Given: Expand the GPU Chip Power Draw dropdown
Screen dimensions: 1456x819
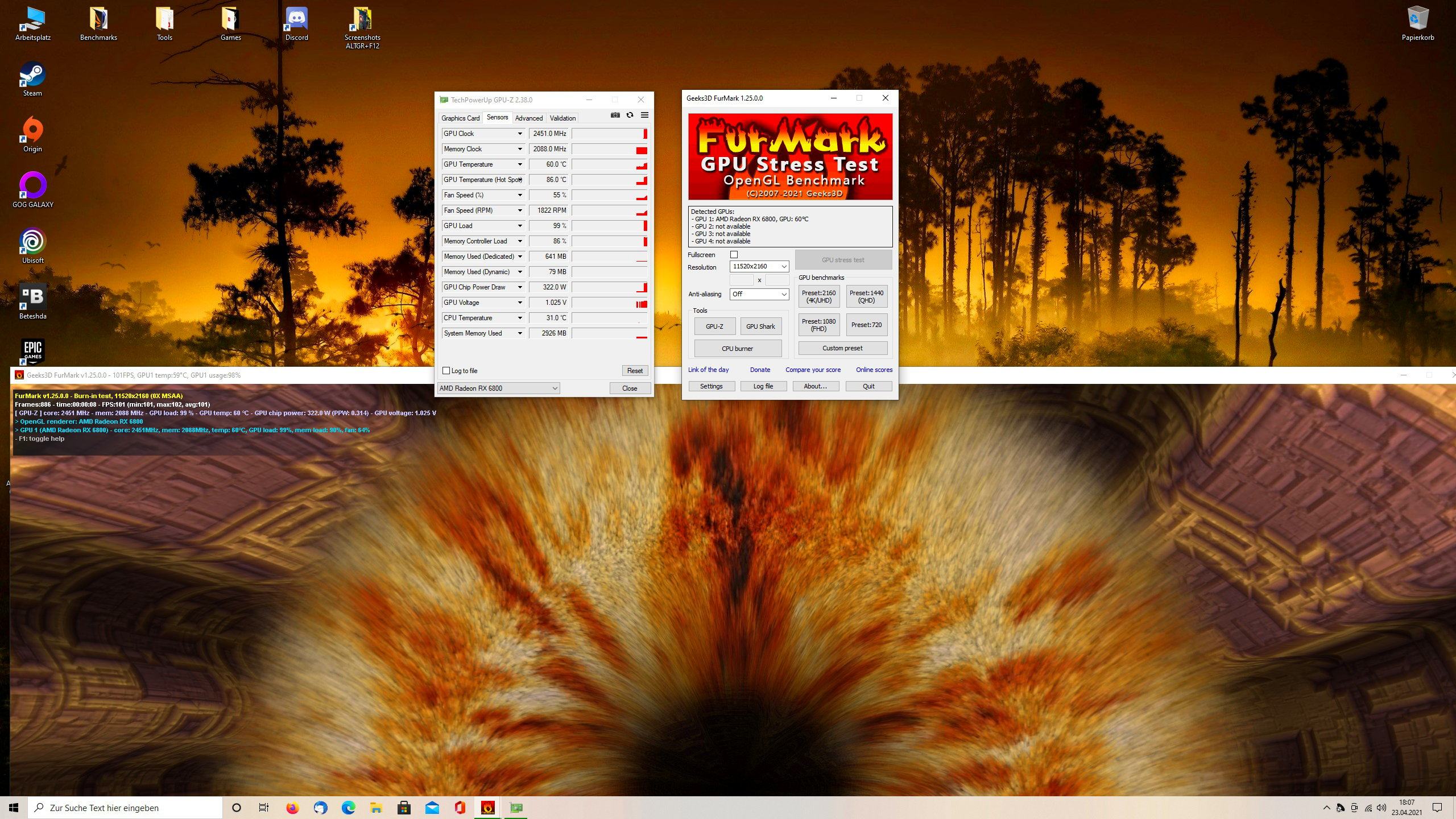Looking at the screenshot, I should pyautogui.click(x=519, y=287).
